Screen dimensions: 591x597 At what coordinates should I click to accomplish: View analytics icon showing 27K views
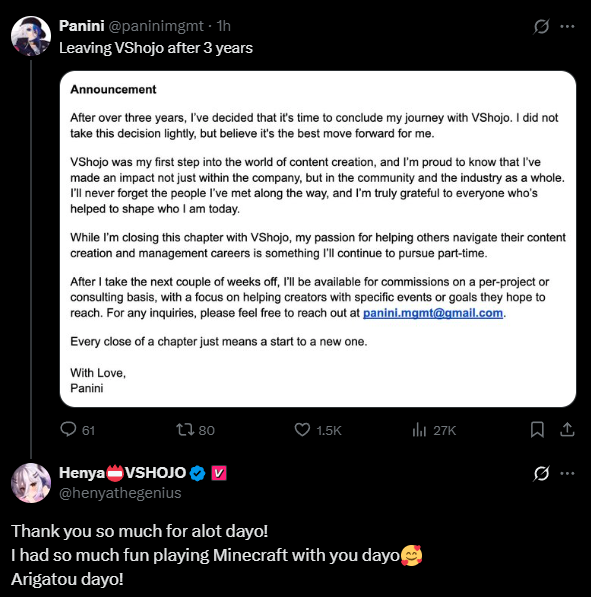point(419,430)
